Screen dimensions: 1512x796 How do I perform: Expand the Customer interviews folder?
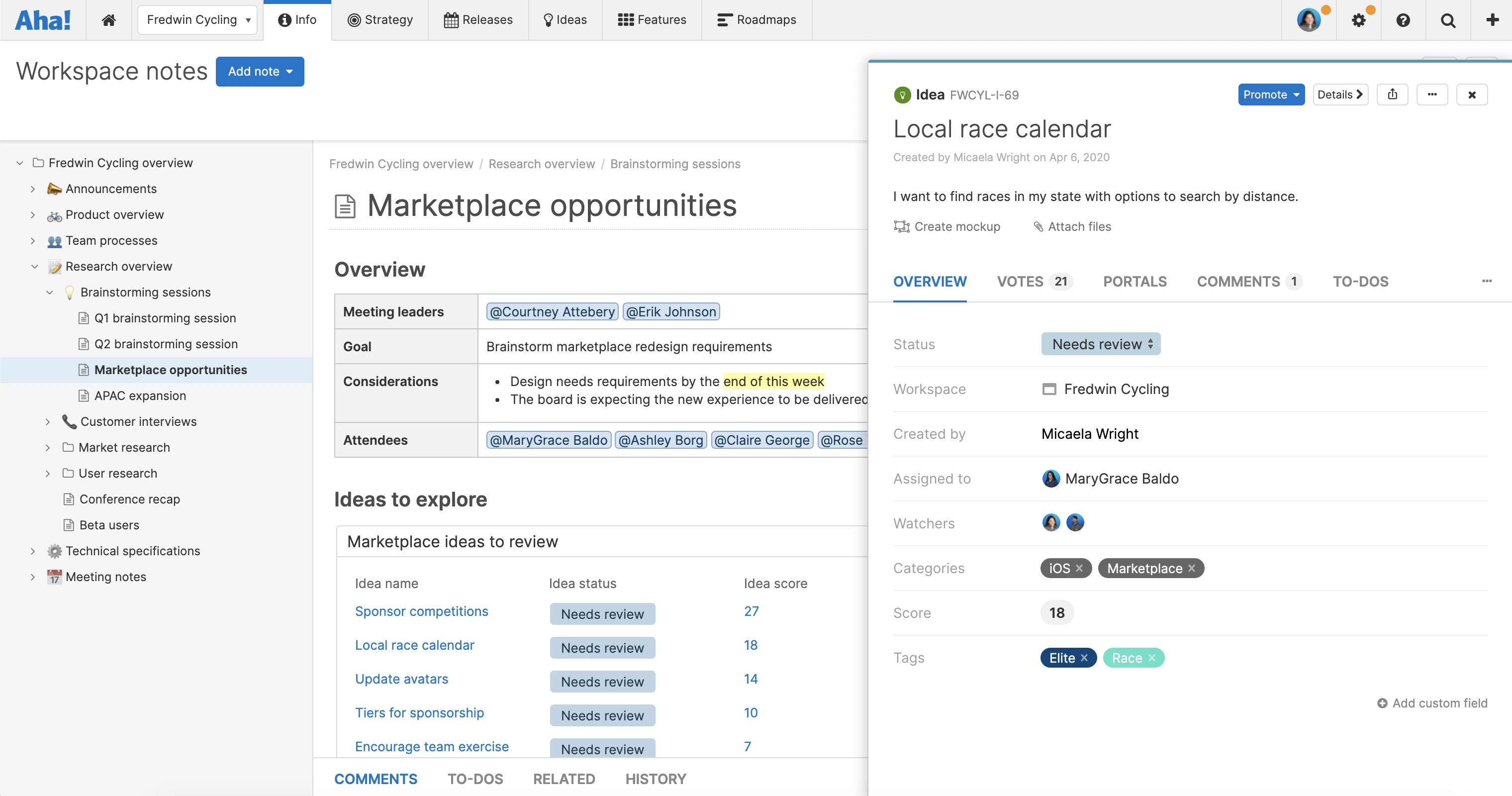(x=48, y=421)
